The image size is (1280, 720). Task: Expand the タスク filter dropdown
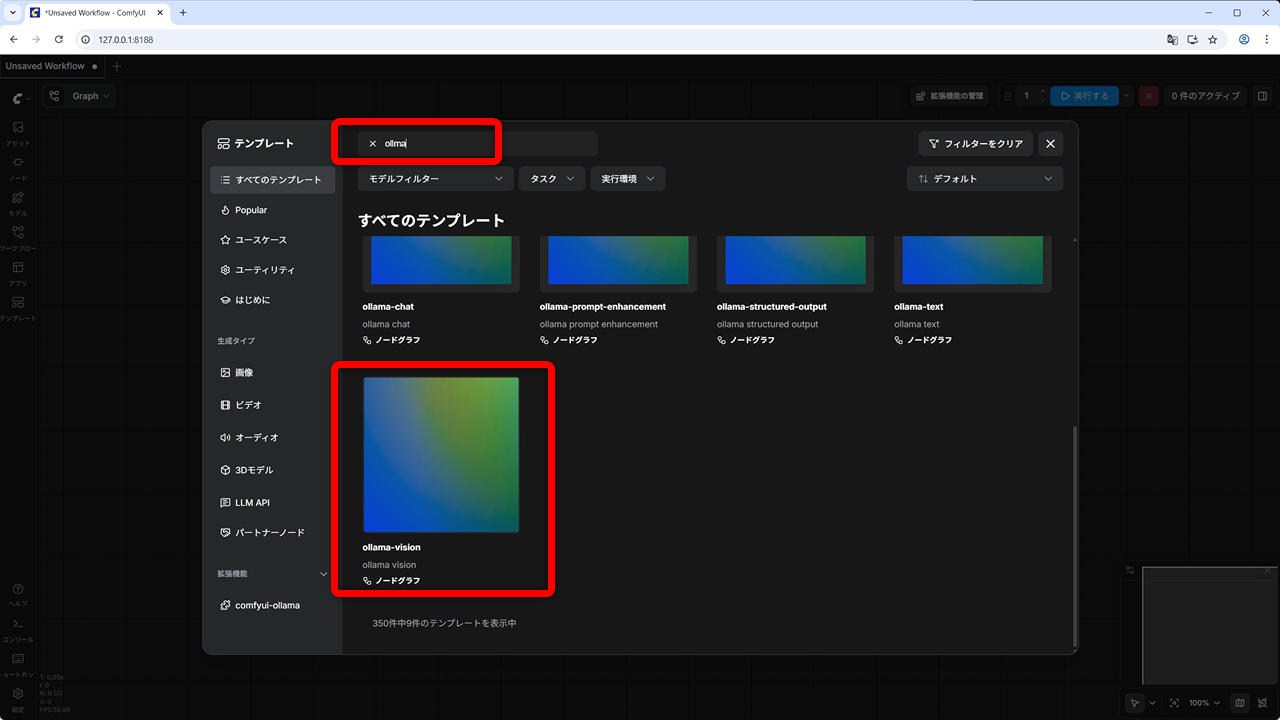click(x=552, y=179)
